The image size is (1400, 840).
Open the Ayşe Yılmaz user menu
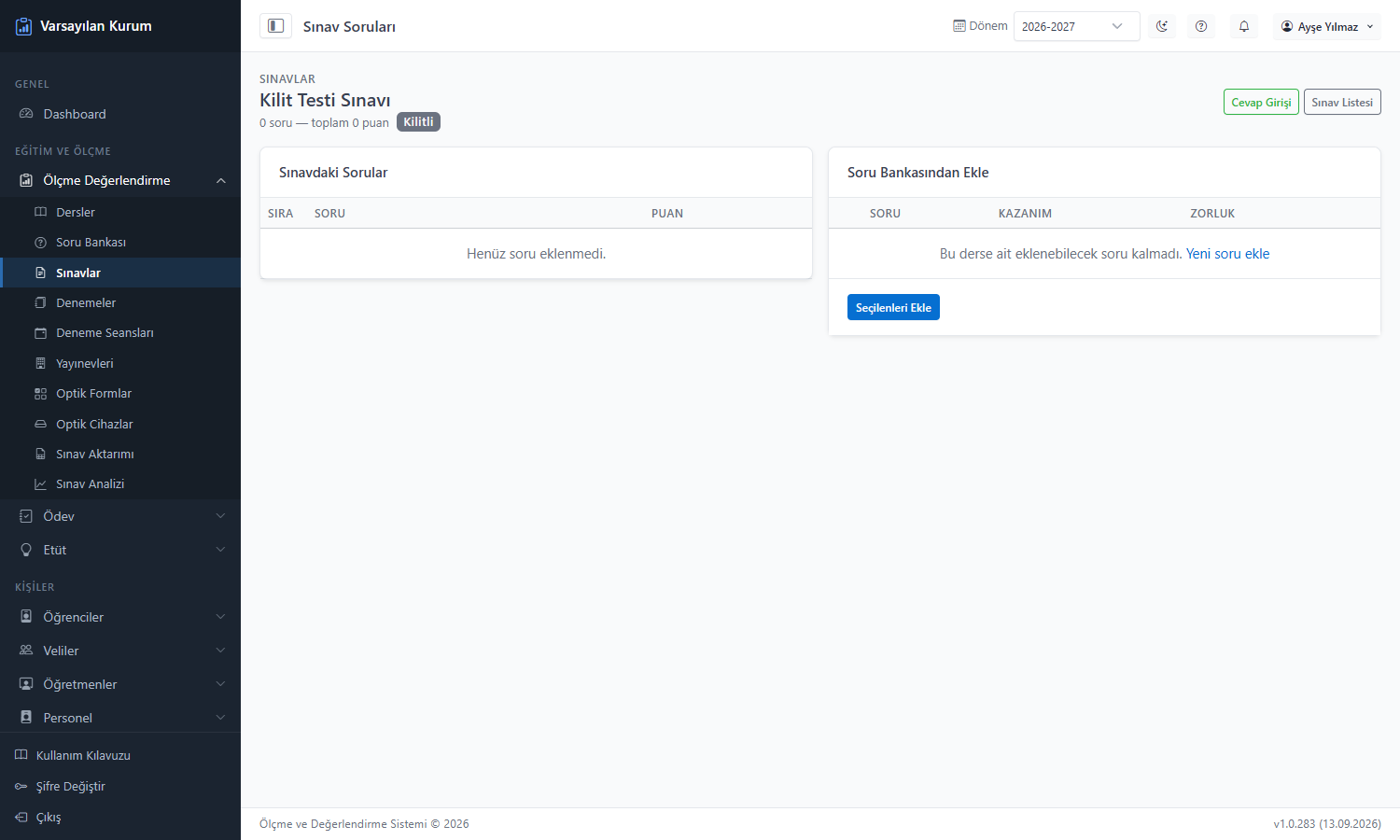pos(1327,26)
